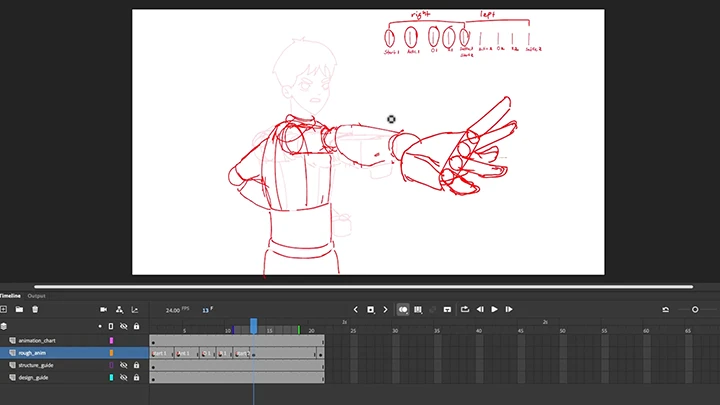Toggle the lock on structure_guide layer
This screenshot has width=720, height=405.
point(136,365)
